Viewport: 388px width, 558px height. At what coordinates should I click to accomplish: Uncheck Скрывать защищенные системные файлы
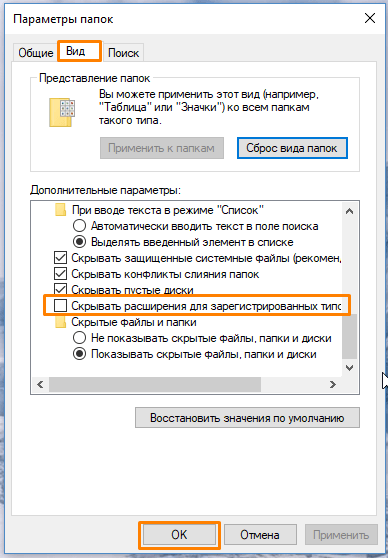tap(60, 258)
